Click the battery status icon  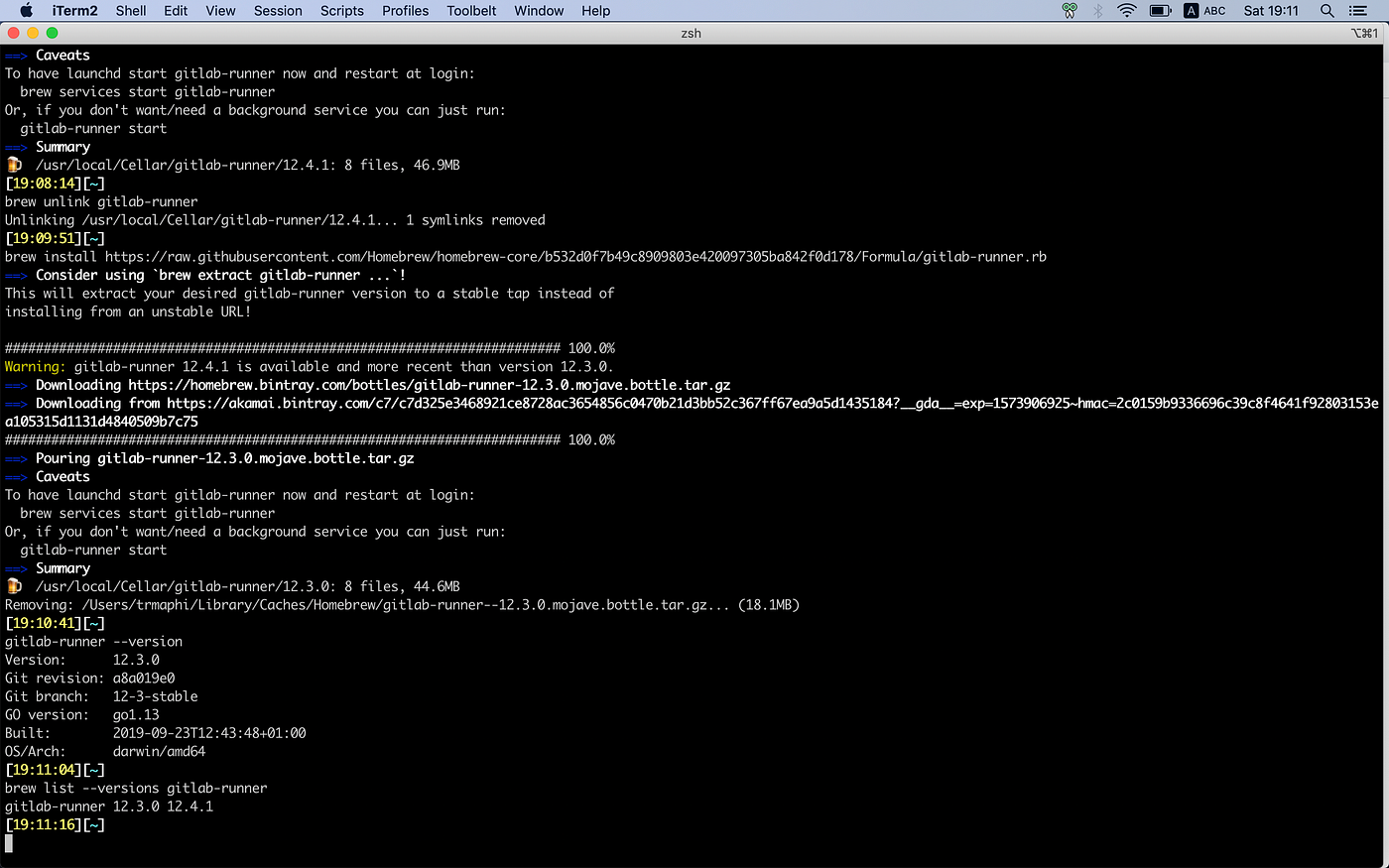click(x=1161, y=10)
